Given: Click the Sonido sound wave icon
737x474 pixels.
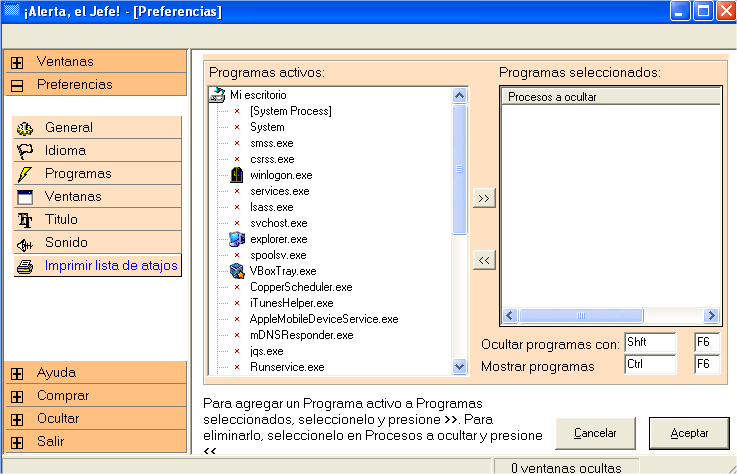Looking at the screenshot, I should point(25,244).
